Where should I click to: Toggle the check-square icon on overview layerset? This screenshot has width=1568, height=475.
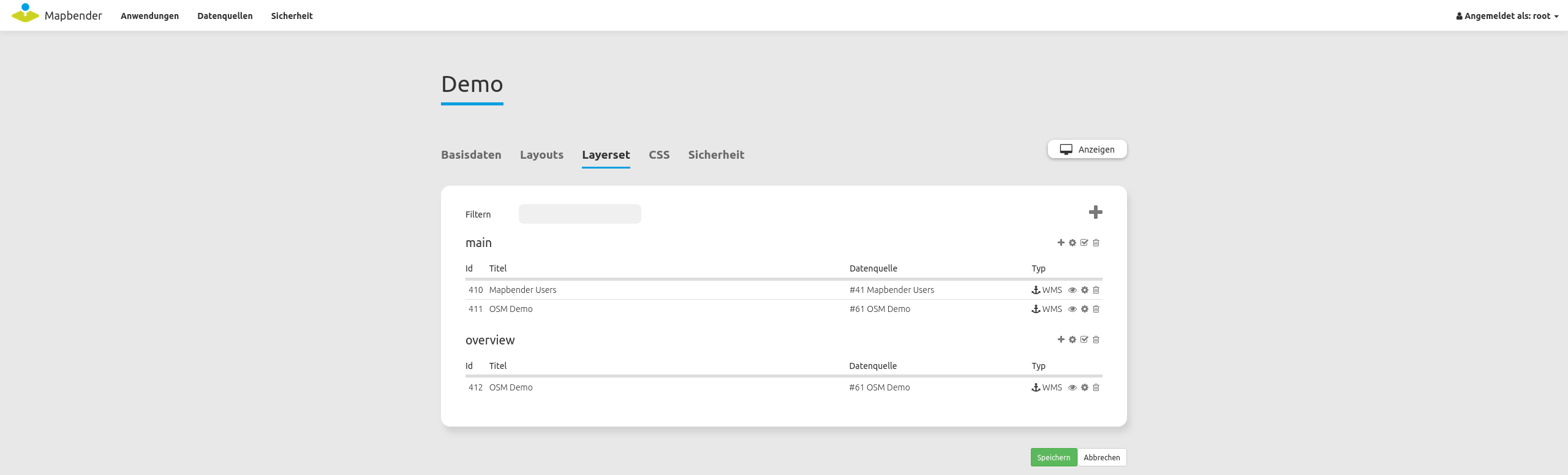pos(1084,340)
